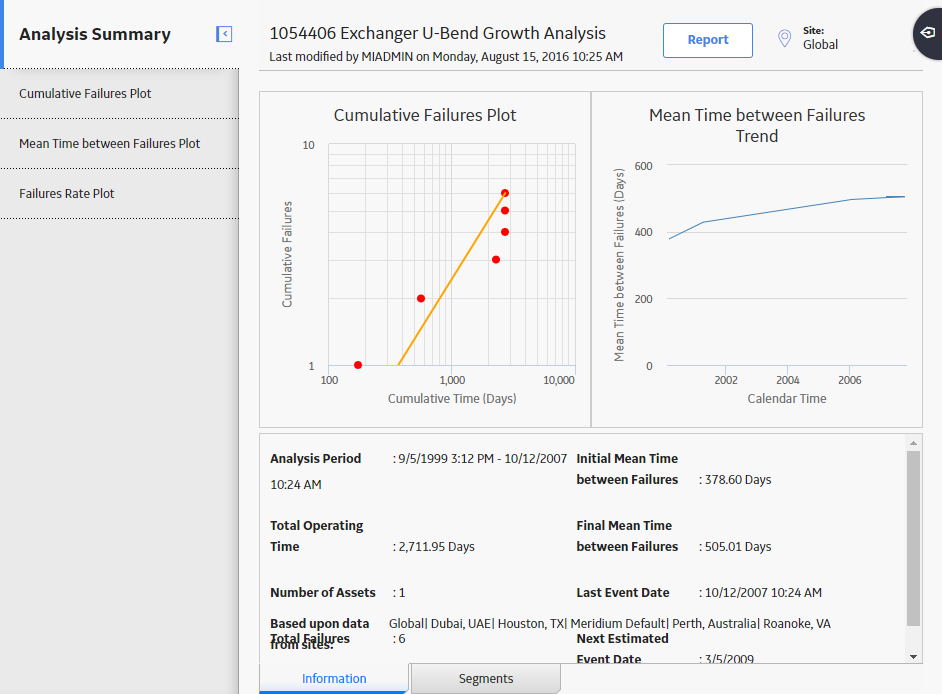942x694 pixels.
Task: Click the data sites list starting with Global| Dubai
Action: click(610, 624)
